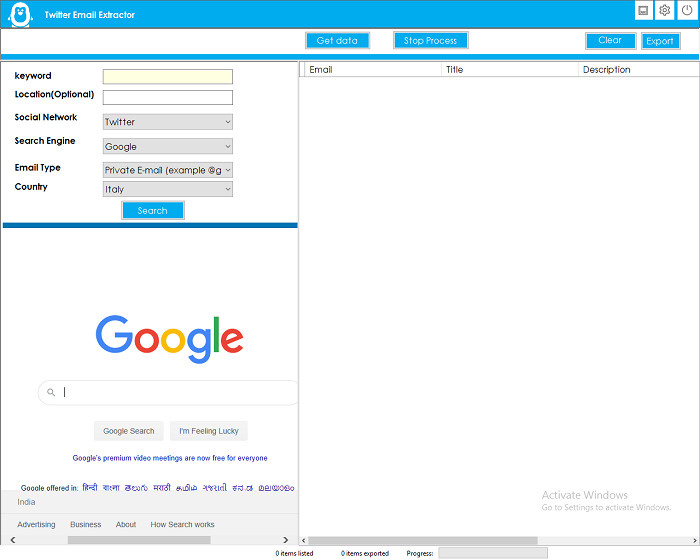Click the Google logo
Viewport: 700px width, 560px height.
click(x=170, y=339)
